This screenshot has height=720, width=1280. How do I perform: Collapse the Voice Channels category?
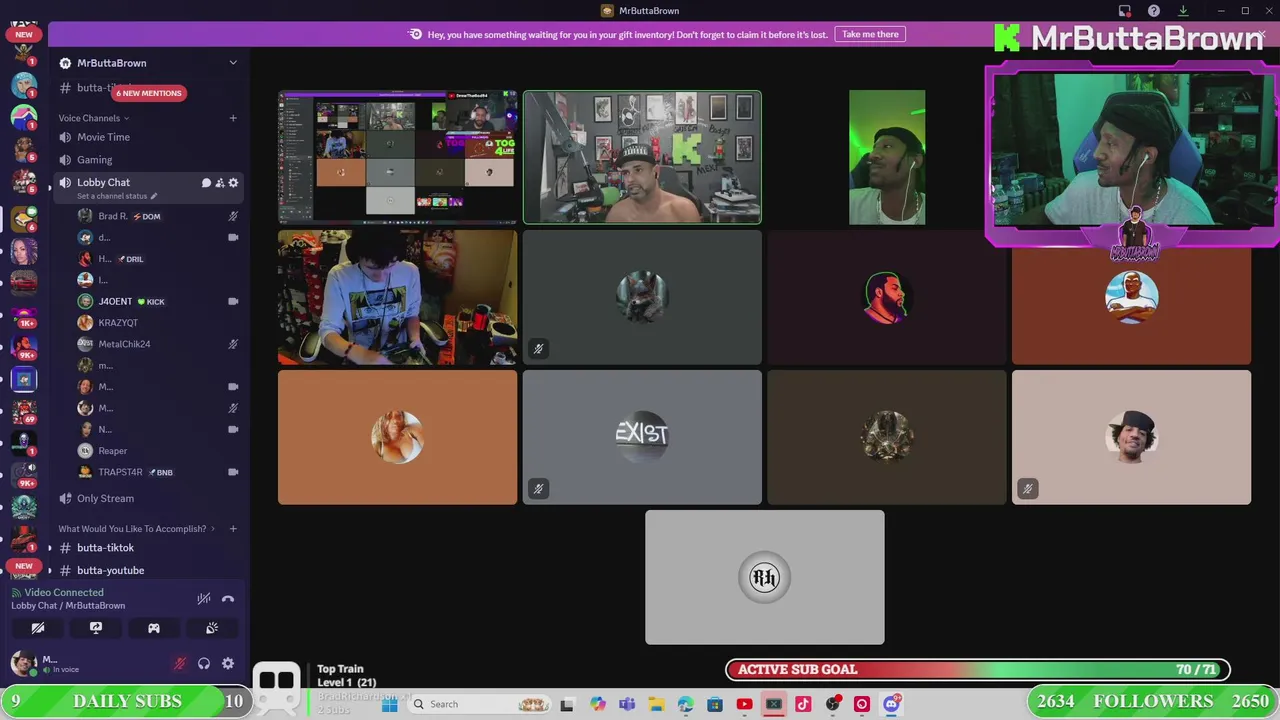click(93, 118)
